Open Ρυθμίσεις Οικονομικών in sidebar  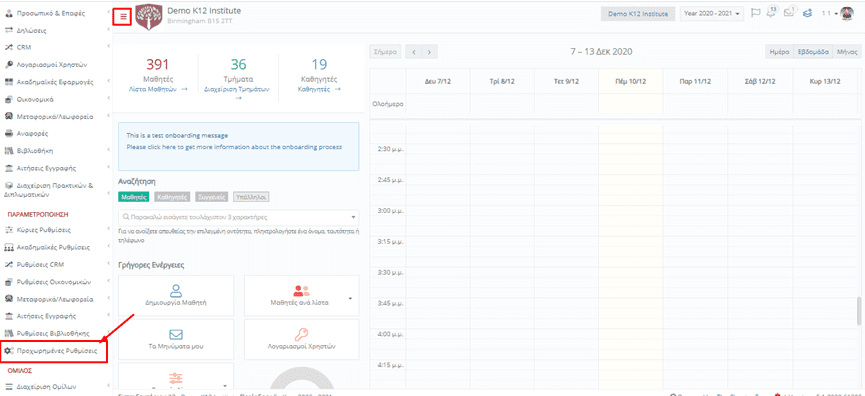click(55, 282)
